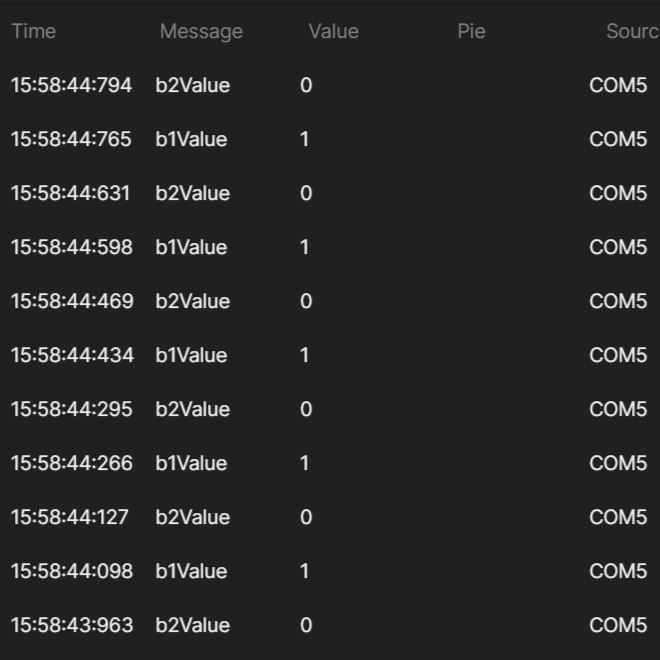Select the row timestamped 15:58:44:631

point(70,193)
